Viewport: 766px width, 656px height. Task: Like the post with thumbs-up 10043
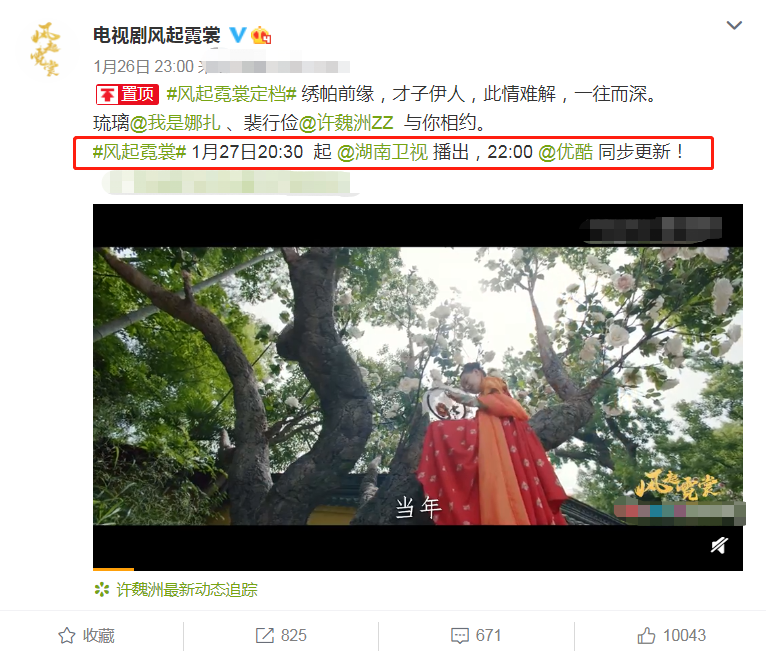tap(671, 635)
